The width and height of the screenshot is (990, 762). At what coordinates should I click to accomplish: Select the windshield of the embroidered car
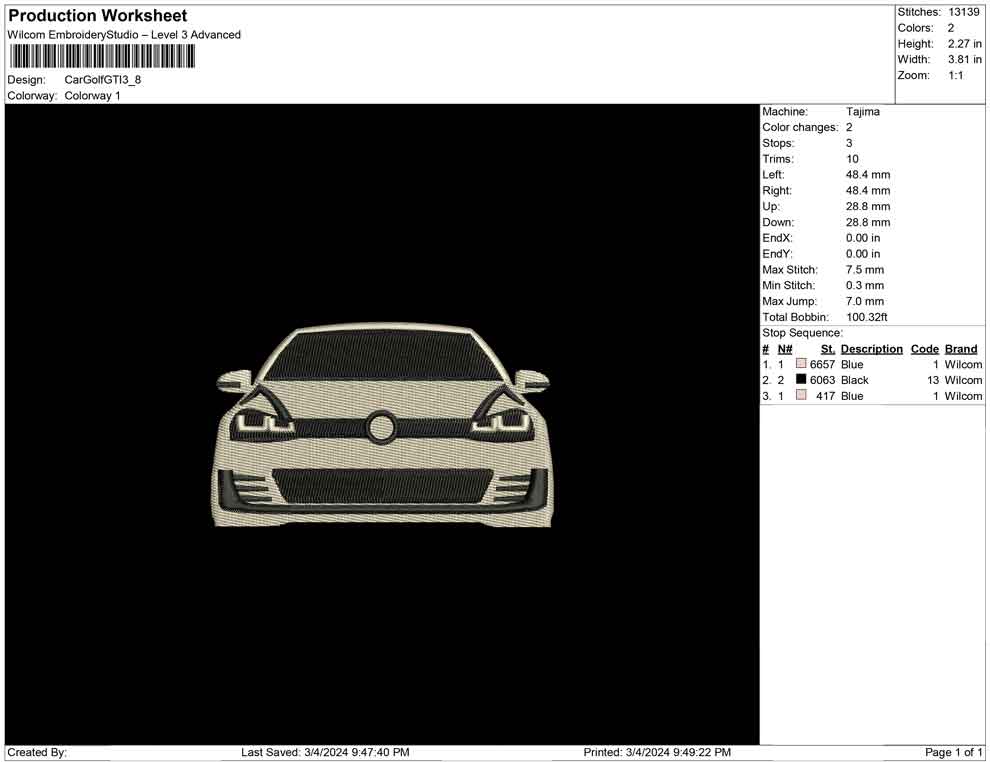click(x=383, y=356)
